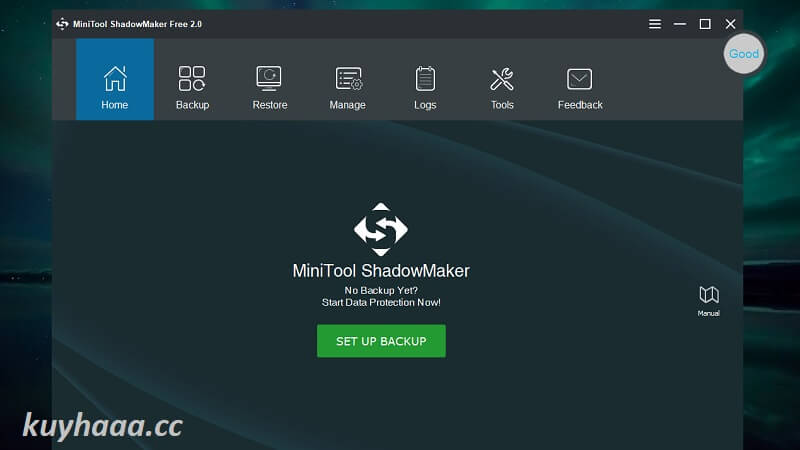Viewport: 800px width, 450px height.
Task: Click 'Start Data Protection Now!' text
Action: tap(381, 303)
